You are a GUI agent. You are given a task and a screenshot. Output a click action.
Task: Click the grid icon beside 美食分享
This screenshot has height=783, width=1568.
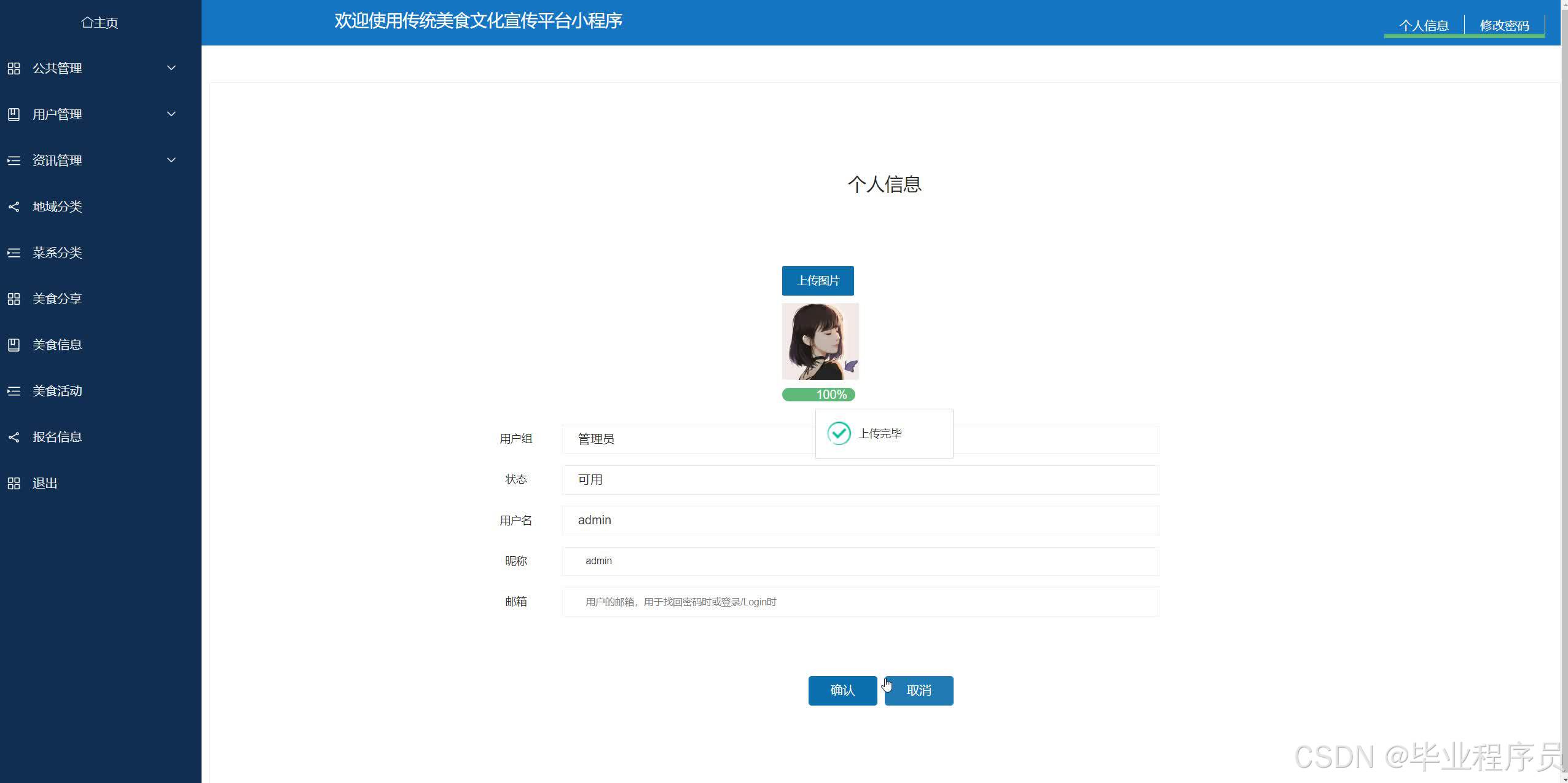[x=14, y=299]
